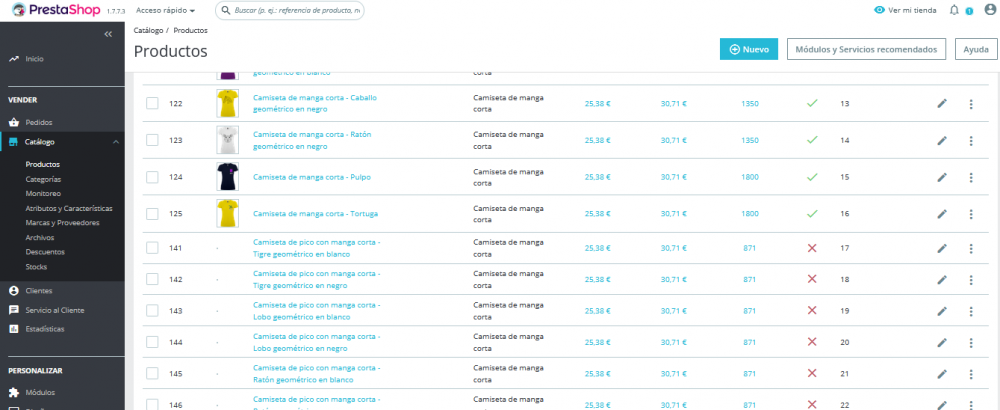
Task: Open more actions menu for product 141
Action: [x=971, y=248]
